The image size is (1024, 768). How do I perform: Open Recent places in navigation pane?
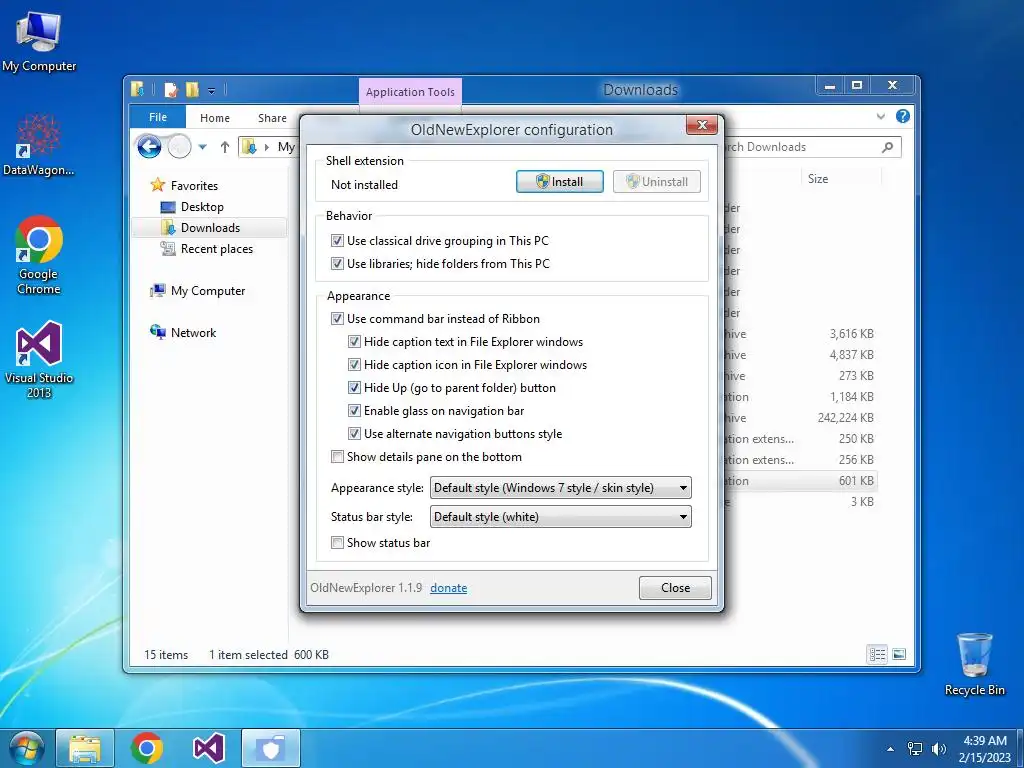(x=216, y=249)
